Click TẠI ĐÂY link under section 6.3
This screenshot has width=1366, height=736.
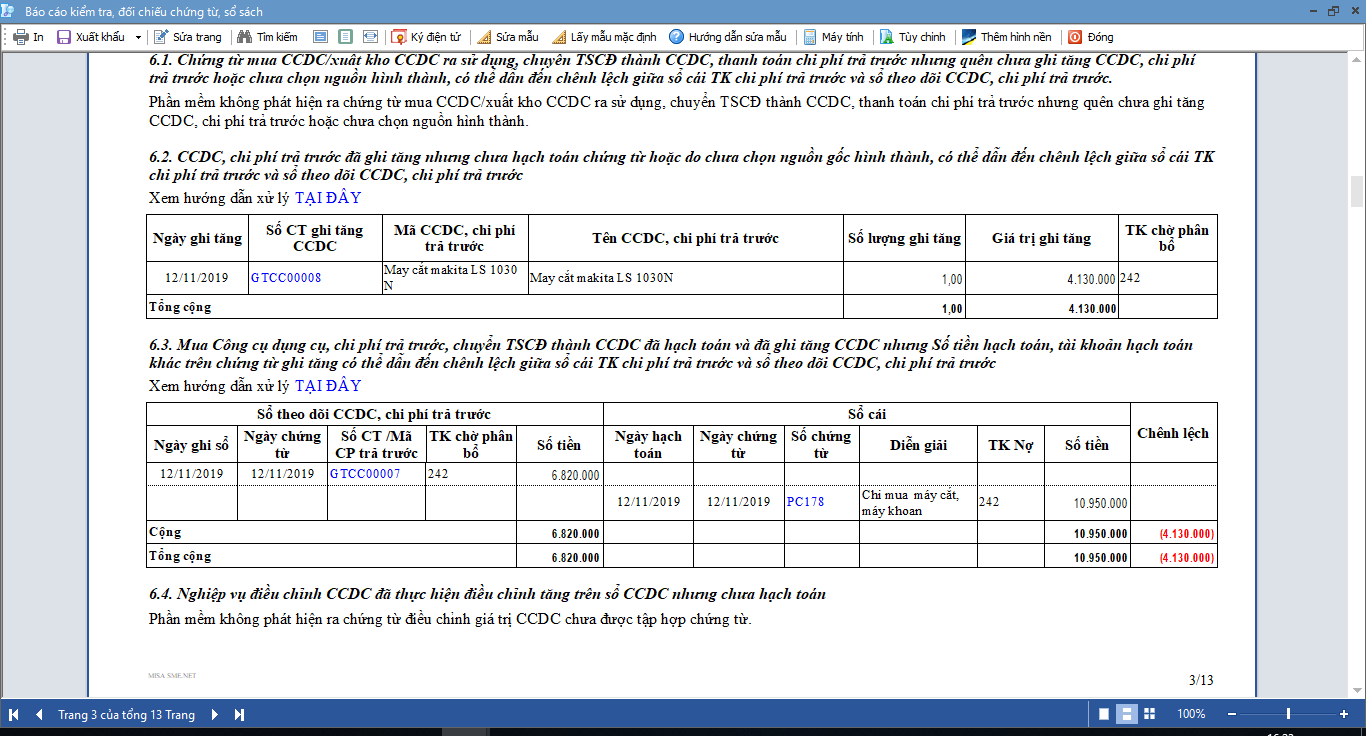pyautogui.click(x=328, y=386)
